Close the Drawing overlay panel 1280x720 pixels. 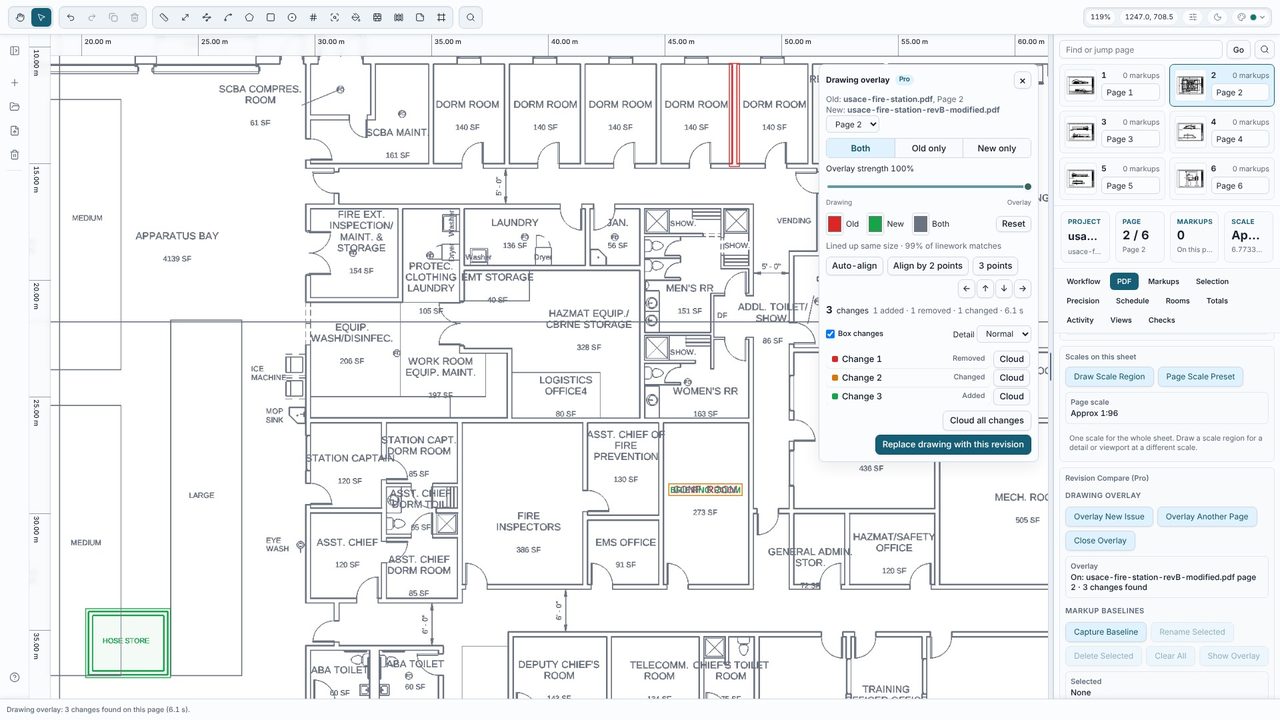(x=1022, y=80)
